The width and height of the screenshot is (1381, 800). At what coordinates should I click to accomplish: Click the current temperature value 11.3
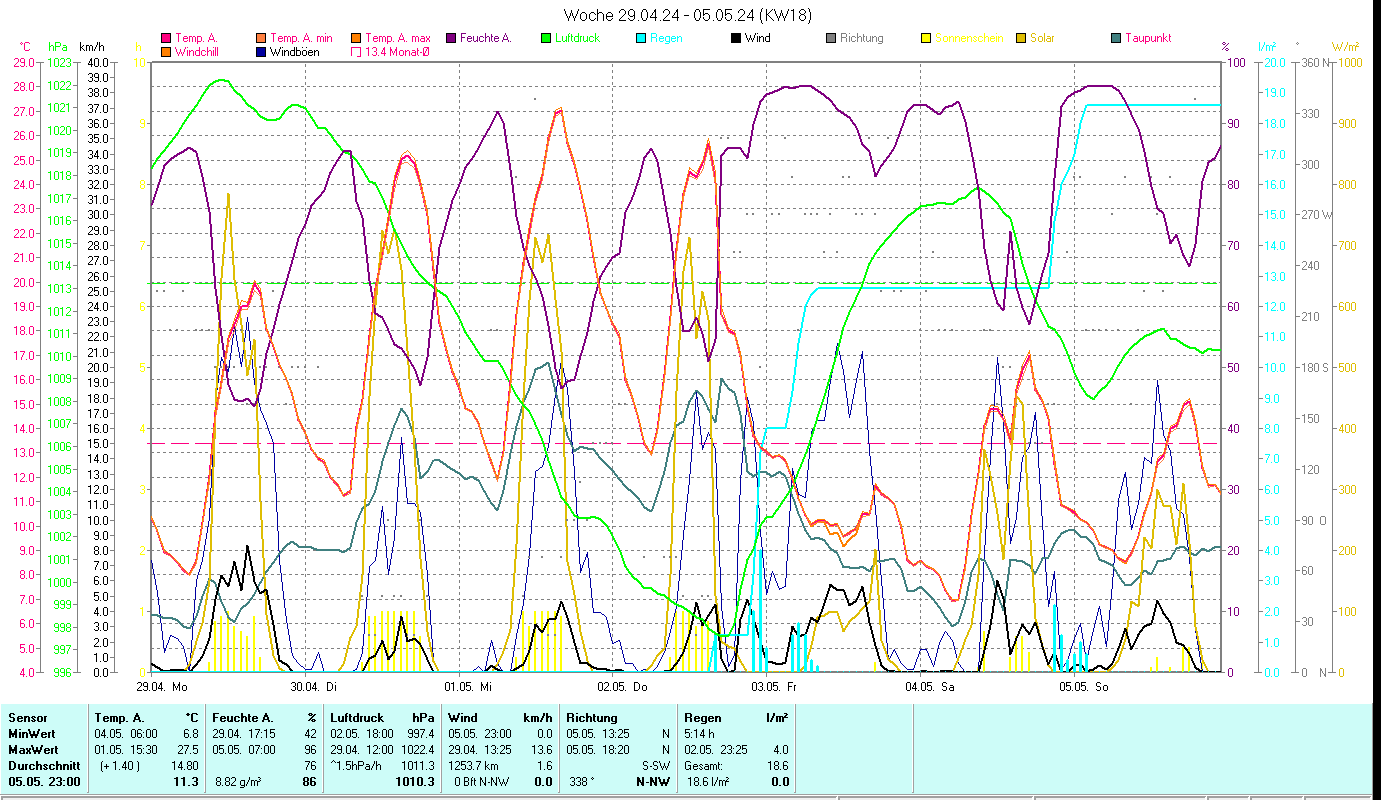click(187, 782)
